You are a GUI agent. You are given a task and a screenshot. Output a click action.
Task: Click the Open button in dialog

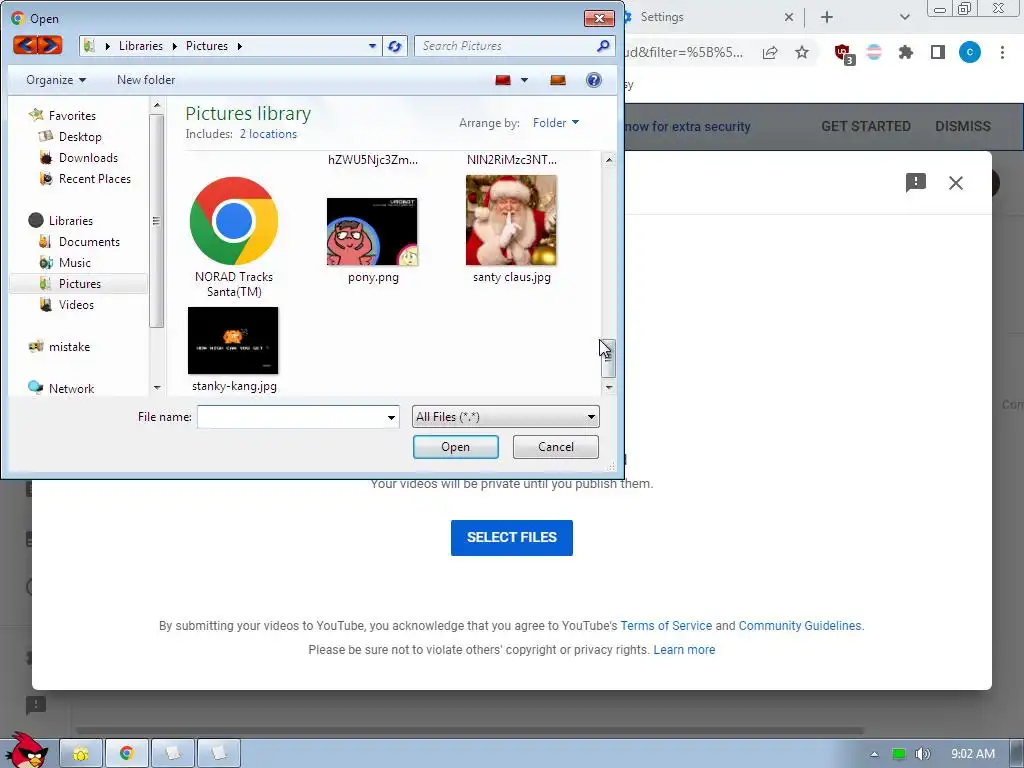point(455,447)
